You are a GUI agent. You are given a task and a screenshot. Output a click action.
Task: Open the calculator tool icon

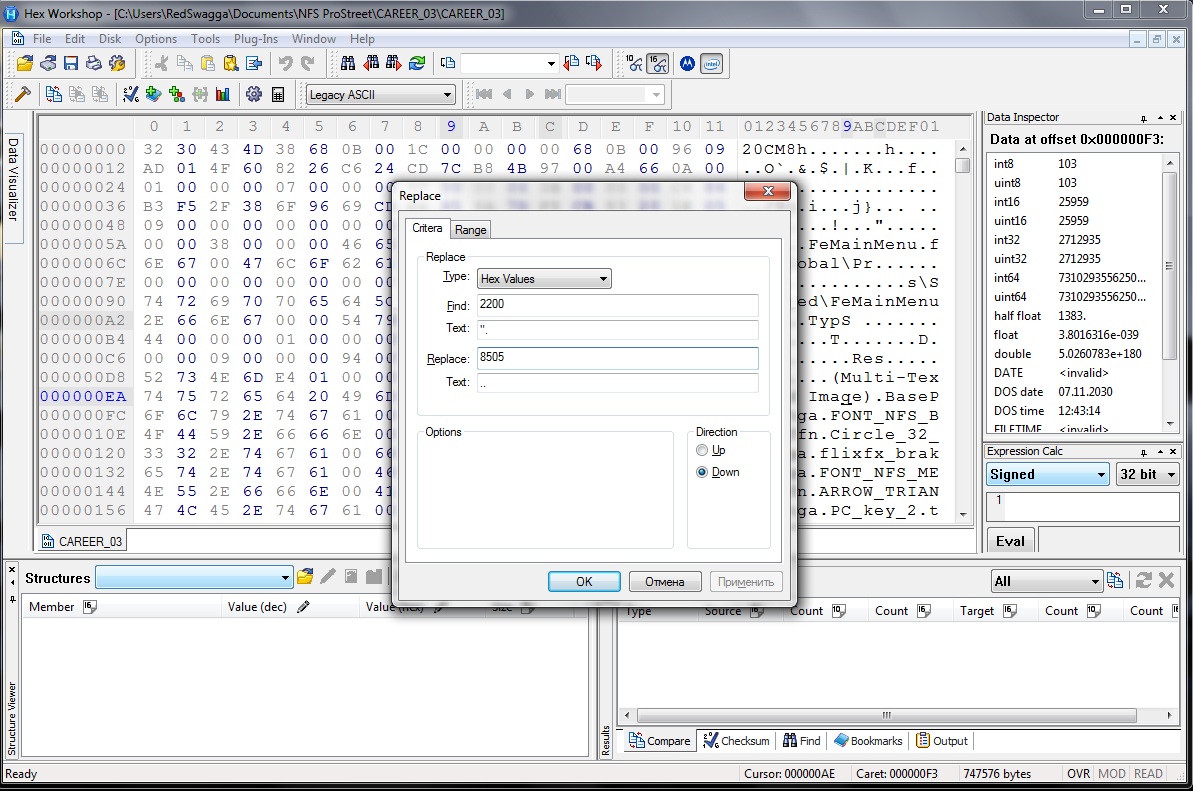coord(278,95)
